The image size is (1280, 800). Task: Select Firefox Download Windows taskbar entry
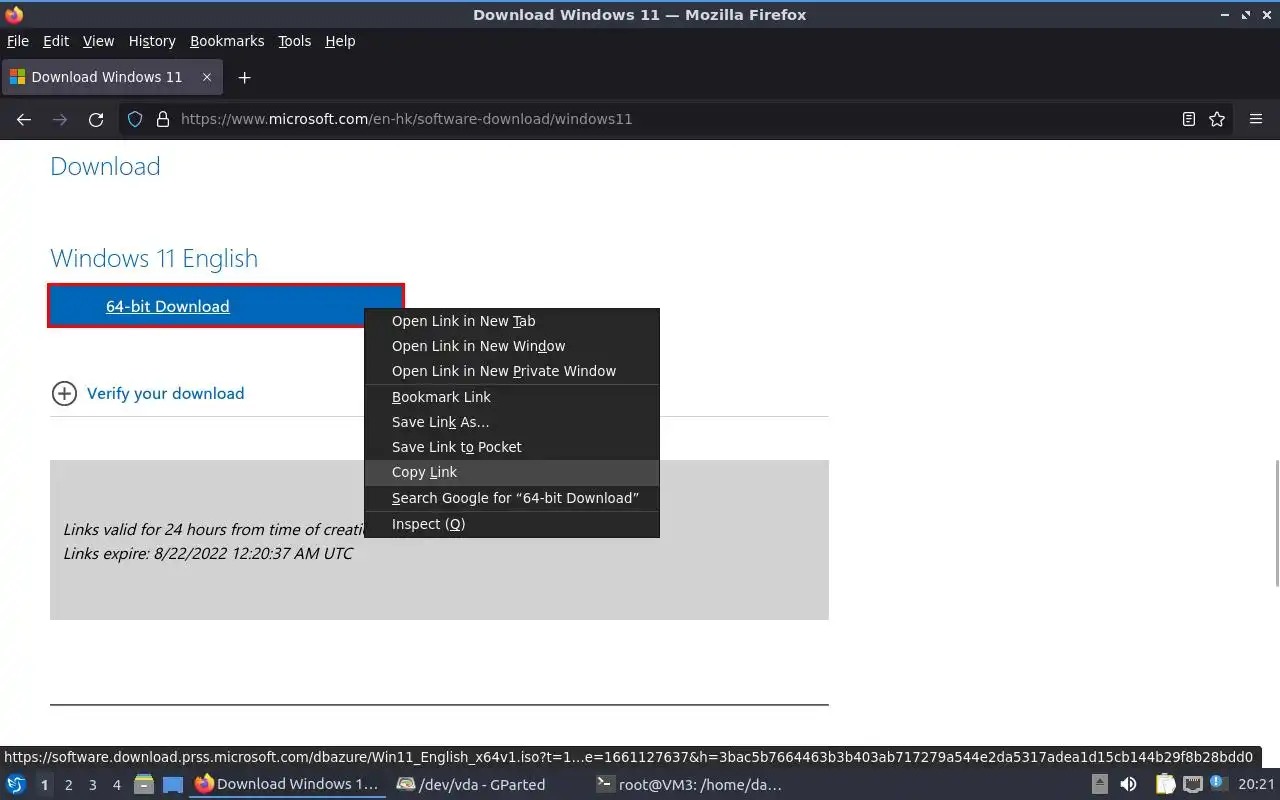(x=288, y=785)
